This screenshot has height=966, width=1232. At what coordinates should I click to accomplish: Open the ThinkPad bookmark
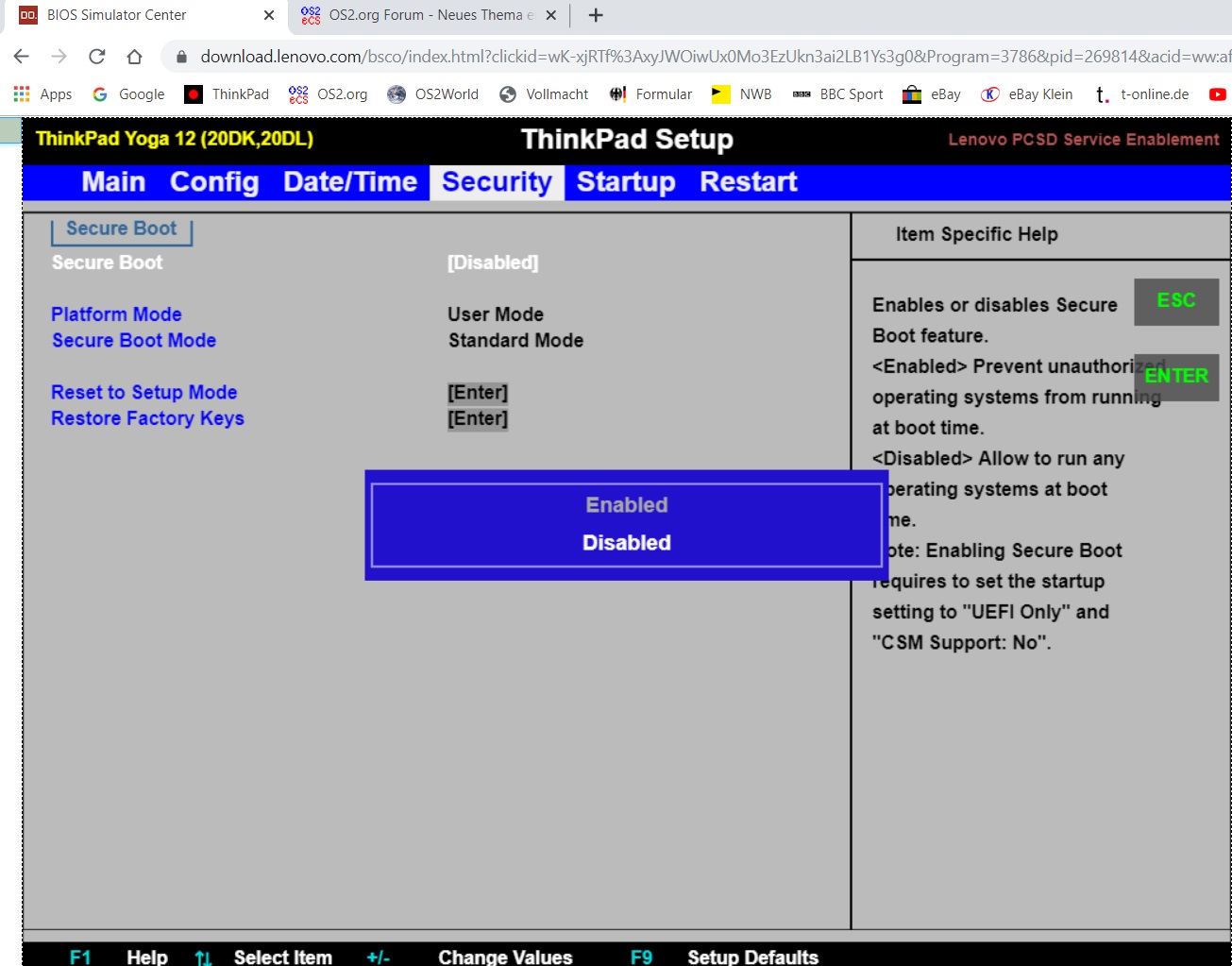[x=227, y=94]
